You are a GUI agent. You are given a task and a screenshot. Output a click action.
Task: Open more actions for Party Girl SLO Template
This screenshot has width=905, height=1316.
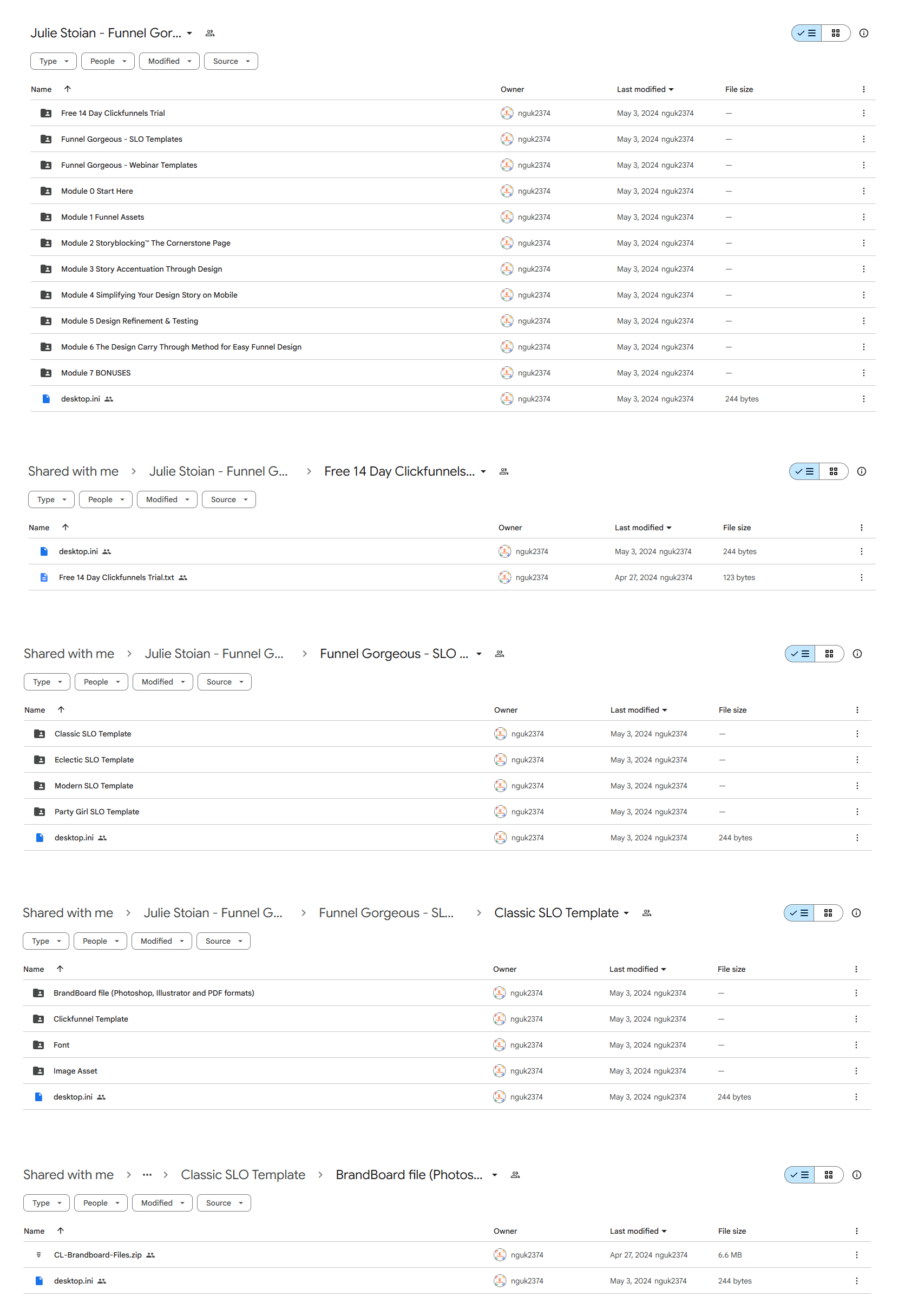(x=856, y=812)
